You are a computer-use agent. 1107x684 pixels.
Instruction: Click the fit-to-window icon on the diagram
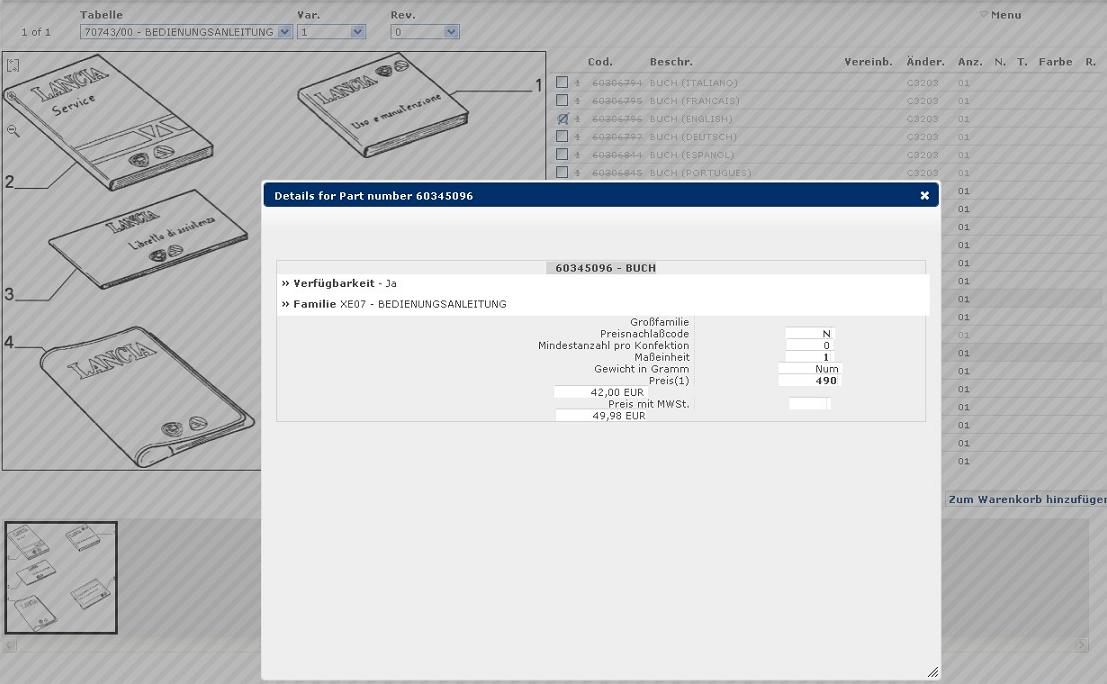click(13, 66)
